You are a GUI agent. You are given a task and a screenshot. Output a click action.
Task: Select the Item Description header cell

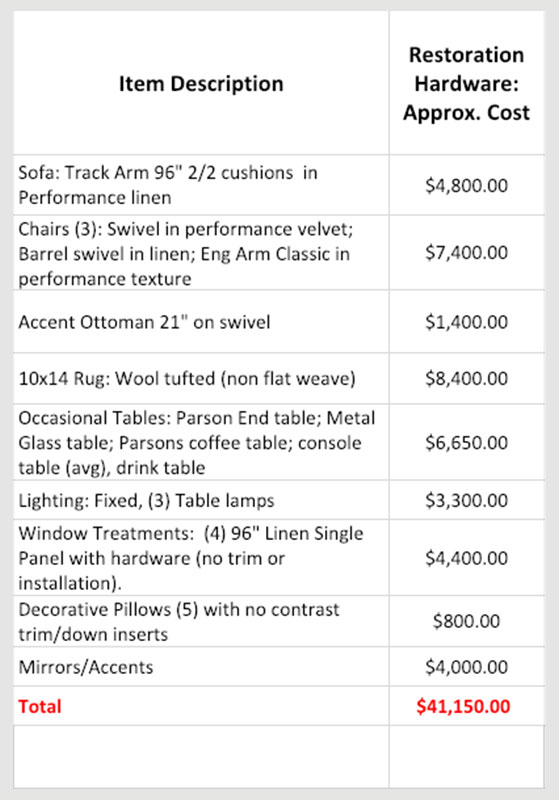coord(201,83)
